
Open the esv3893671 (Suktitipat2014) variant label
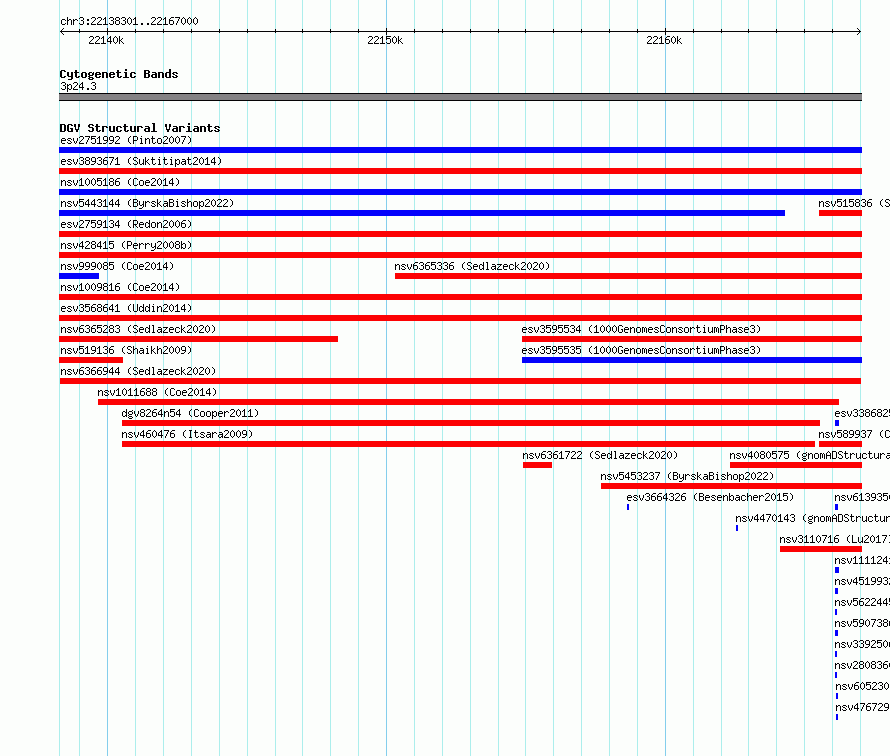141,161
